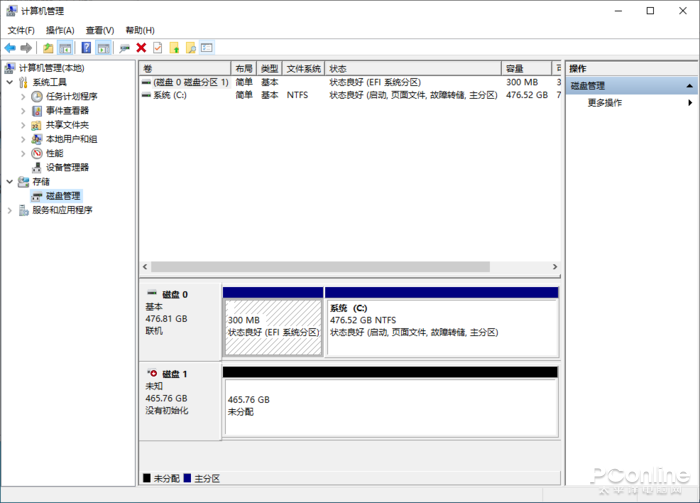Click the 设备管理器 icon
The height and width of the screenshot is (503, 700).
37,167
